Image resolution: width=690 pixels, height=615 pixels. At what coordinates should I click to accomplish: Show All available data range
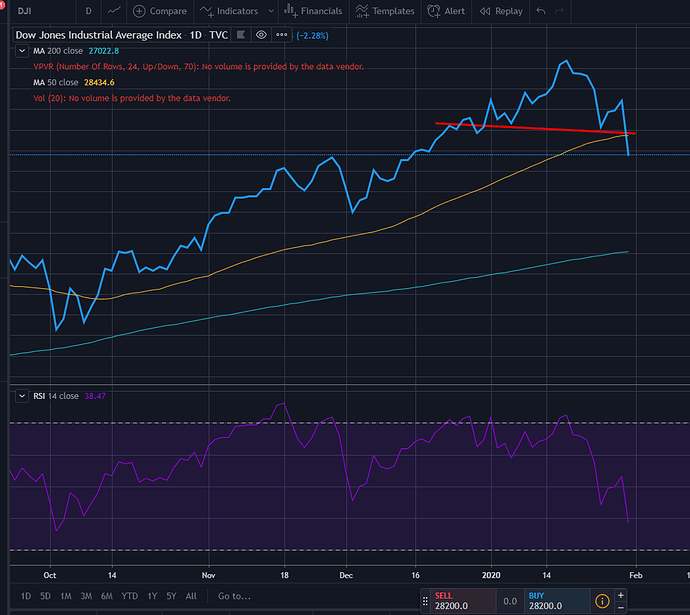[191, 596]
